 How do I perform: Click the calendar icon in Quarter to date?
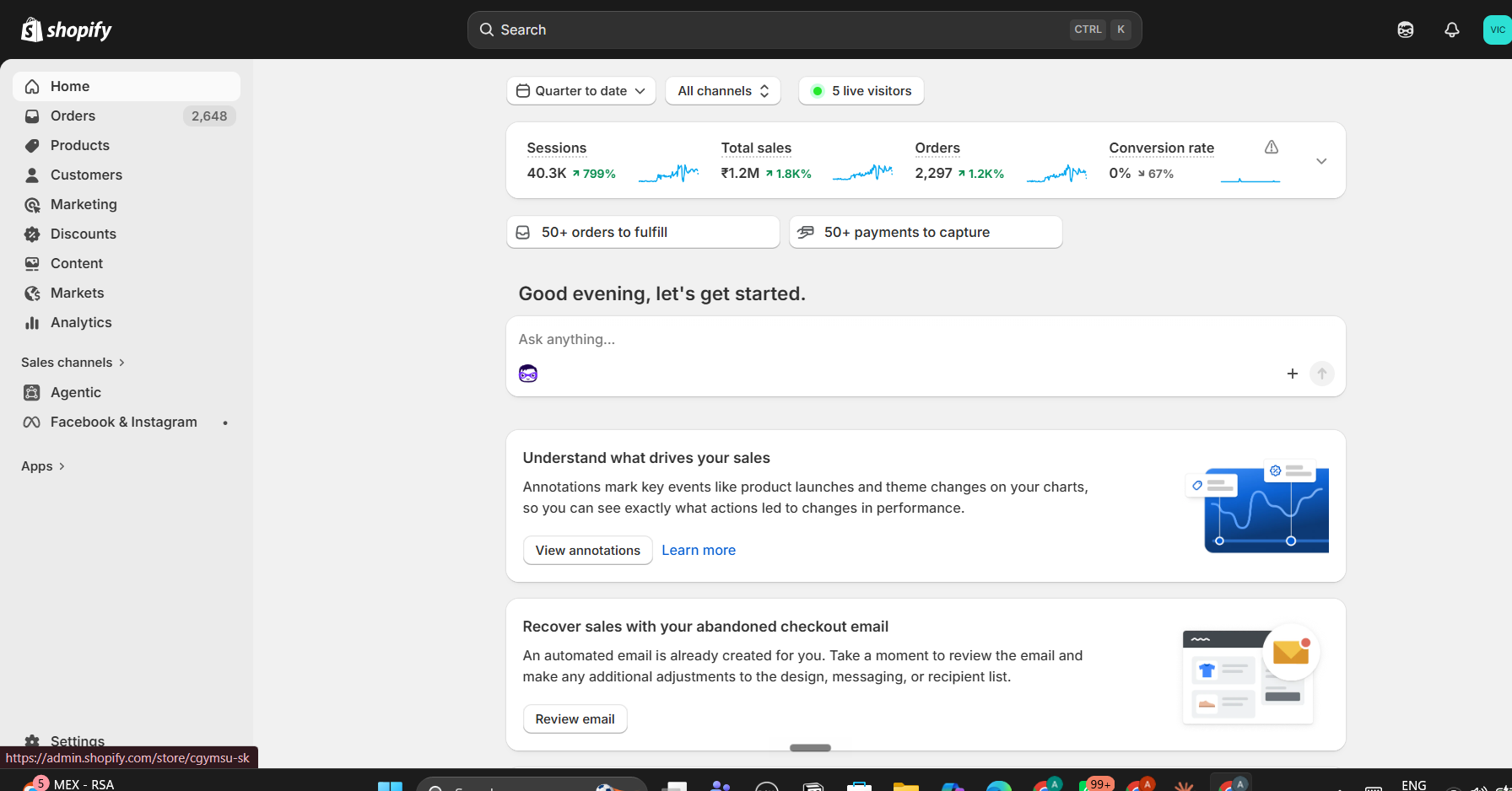(523, 90)
